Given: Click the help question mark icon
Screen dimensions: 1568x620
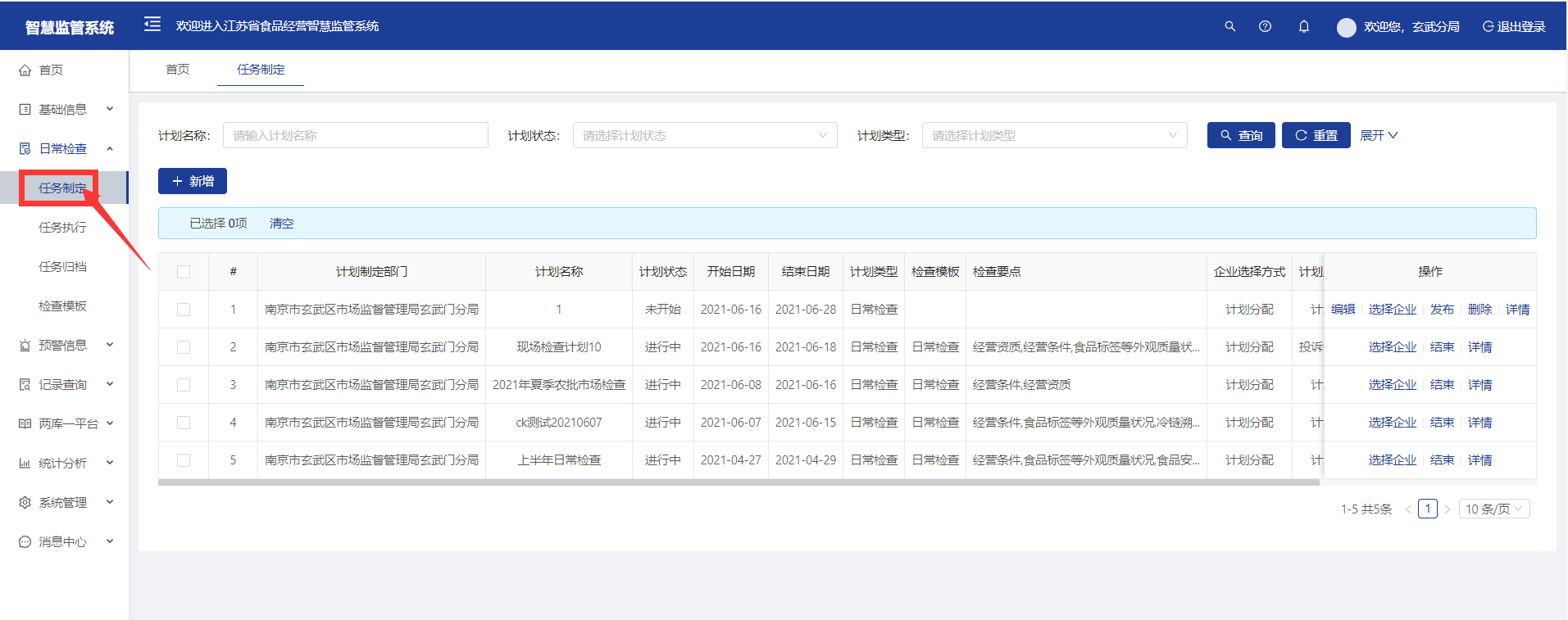Looking at the screenshot, I should pos(1265,26).
